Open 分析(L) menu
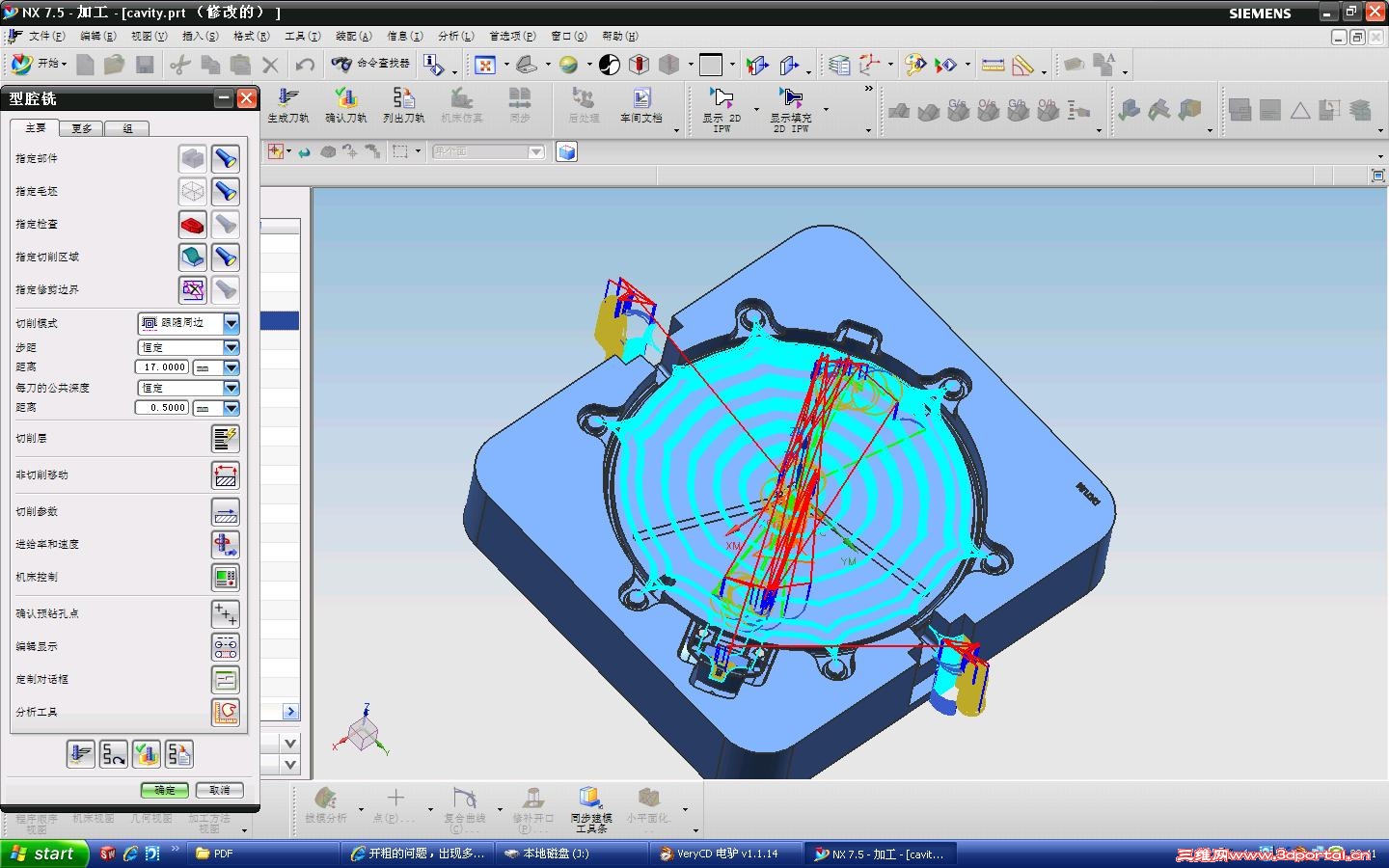 click(x=455, y=36)
